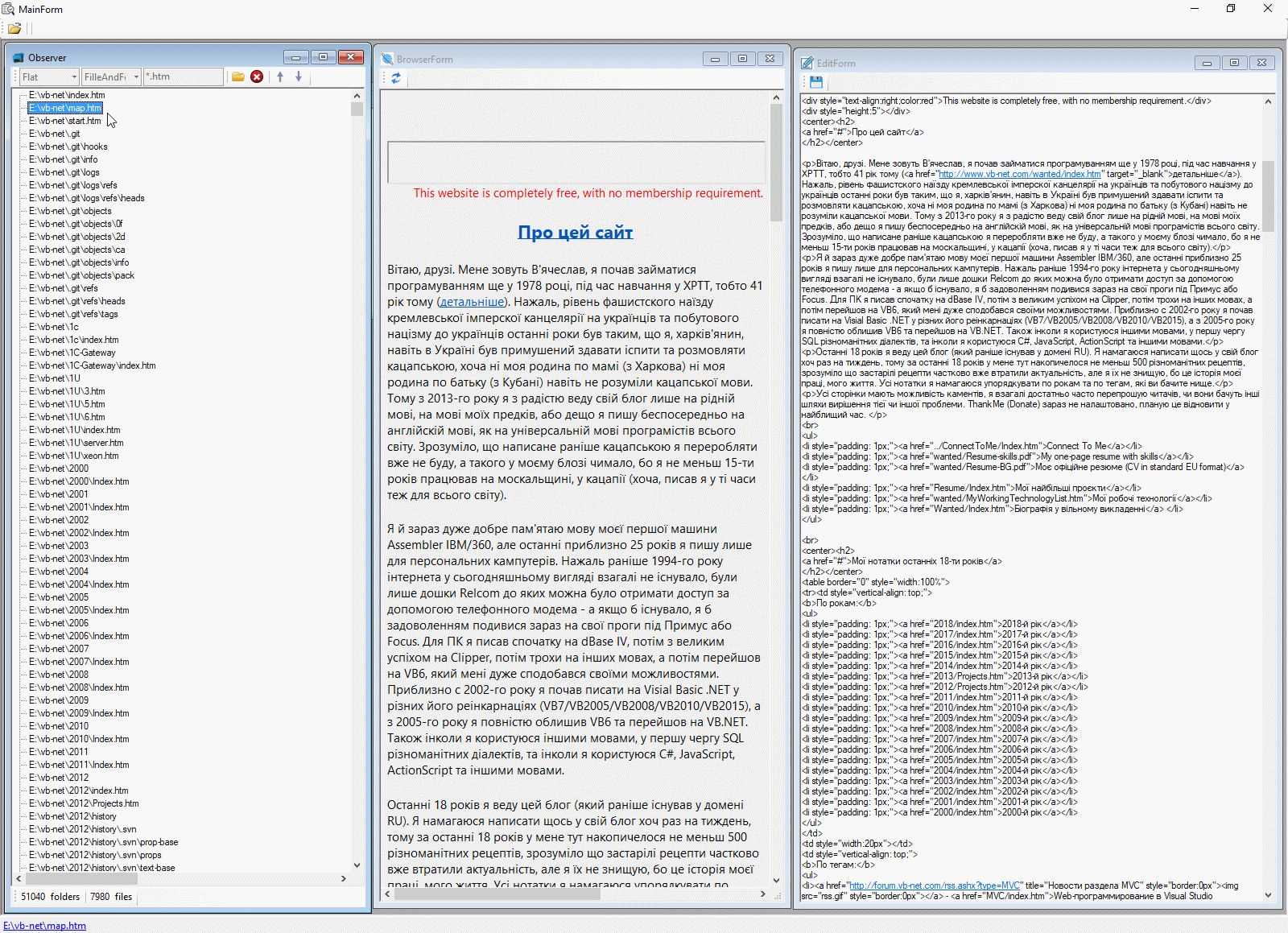This screenshot has width=1288, height=933.
Task: Open the 'детальніше' link in BrowserForm
Action: 472,302
